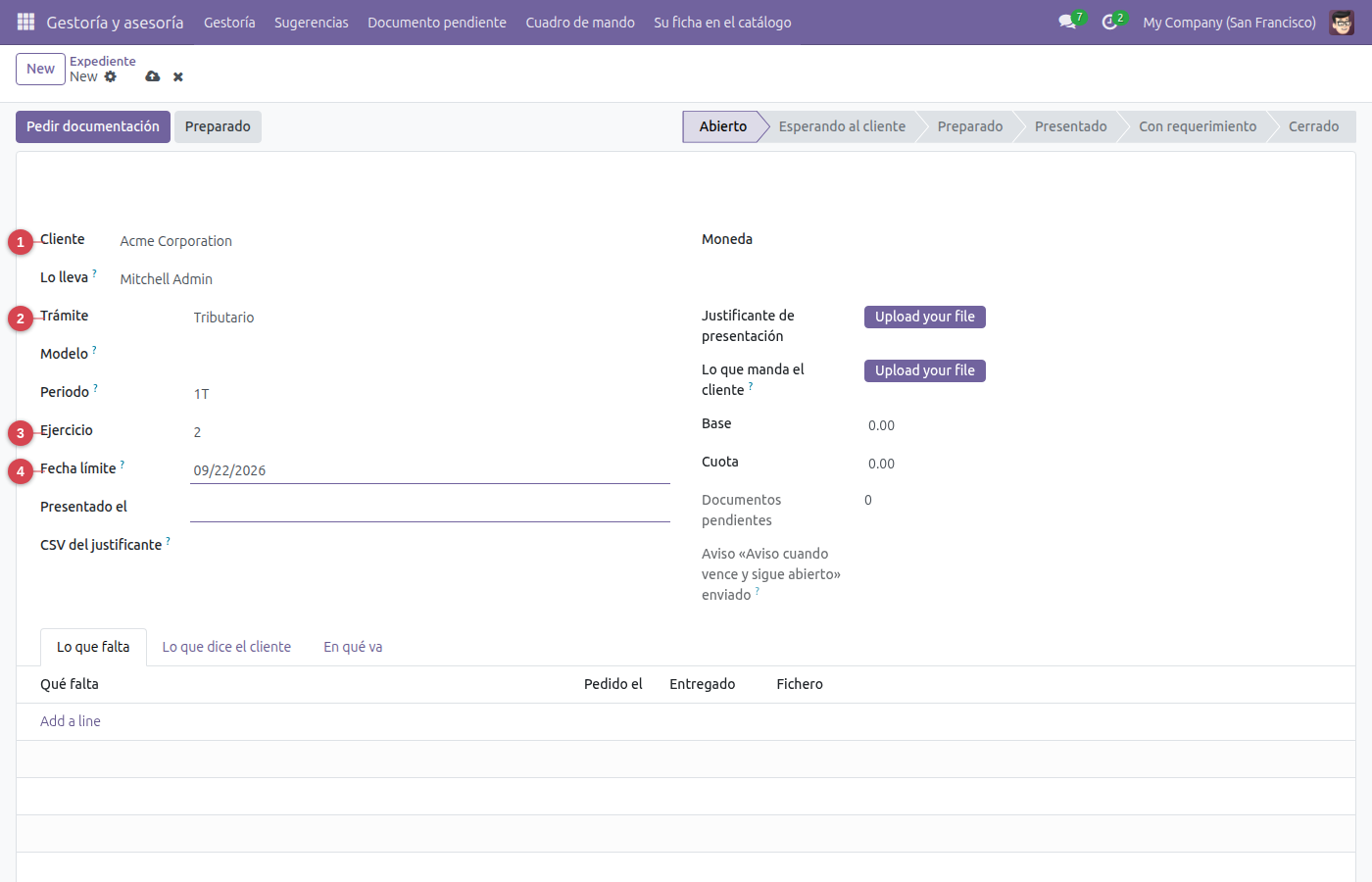Discard changes with the X icon
1372x882 pixels.
178,76
